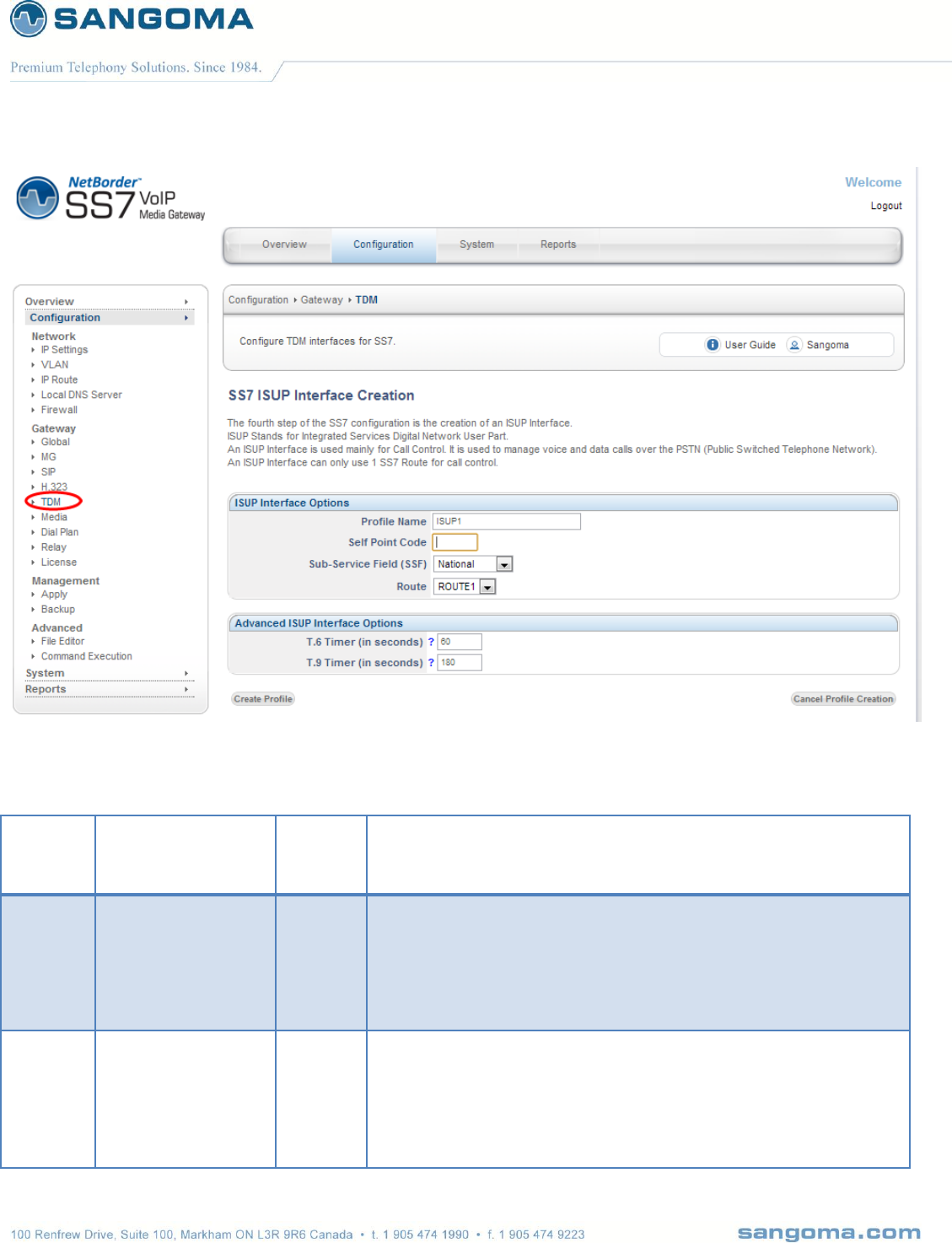This screenshot has width=952, height=1243.
Task: Open Relay in the sidebar
Action: pos(53,548)
